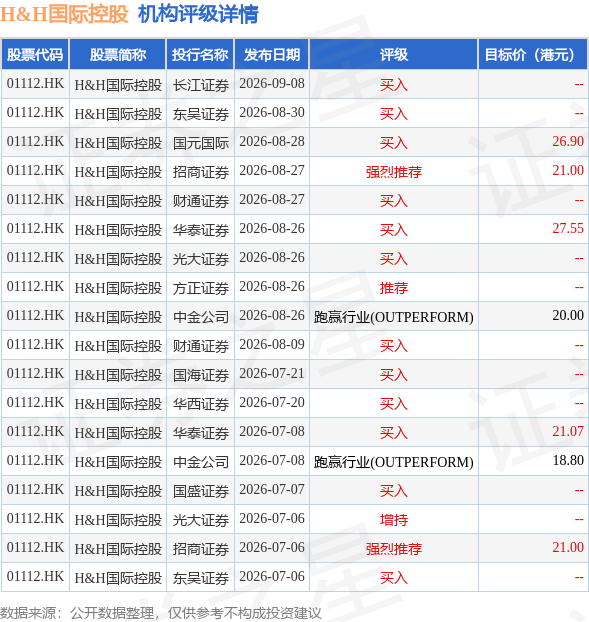Click 方正证券 in the broker column
Image resolution: width=589 pixels, height=622 pixels.
click(x=201, y=288)
